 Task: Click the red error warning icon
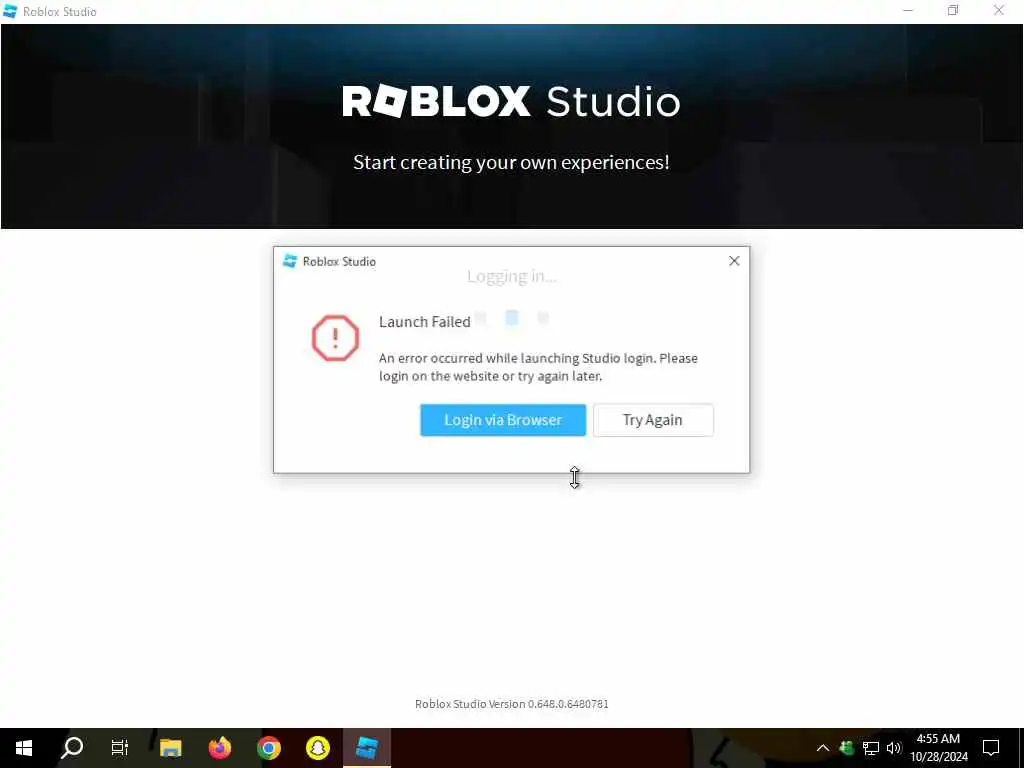coord(335,338)
